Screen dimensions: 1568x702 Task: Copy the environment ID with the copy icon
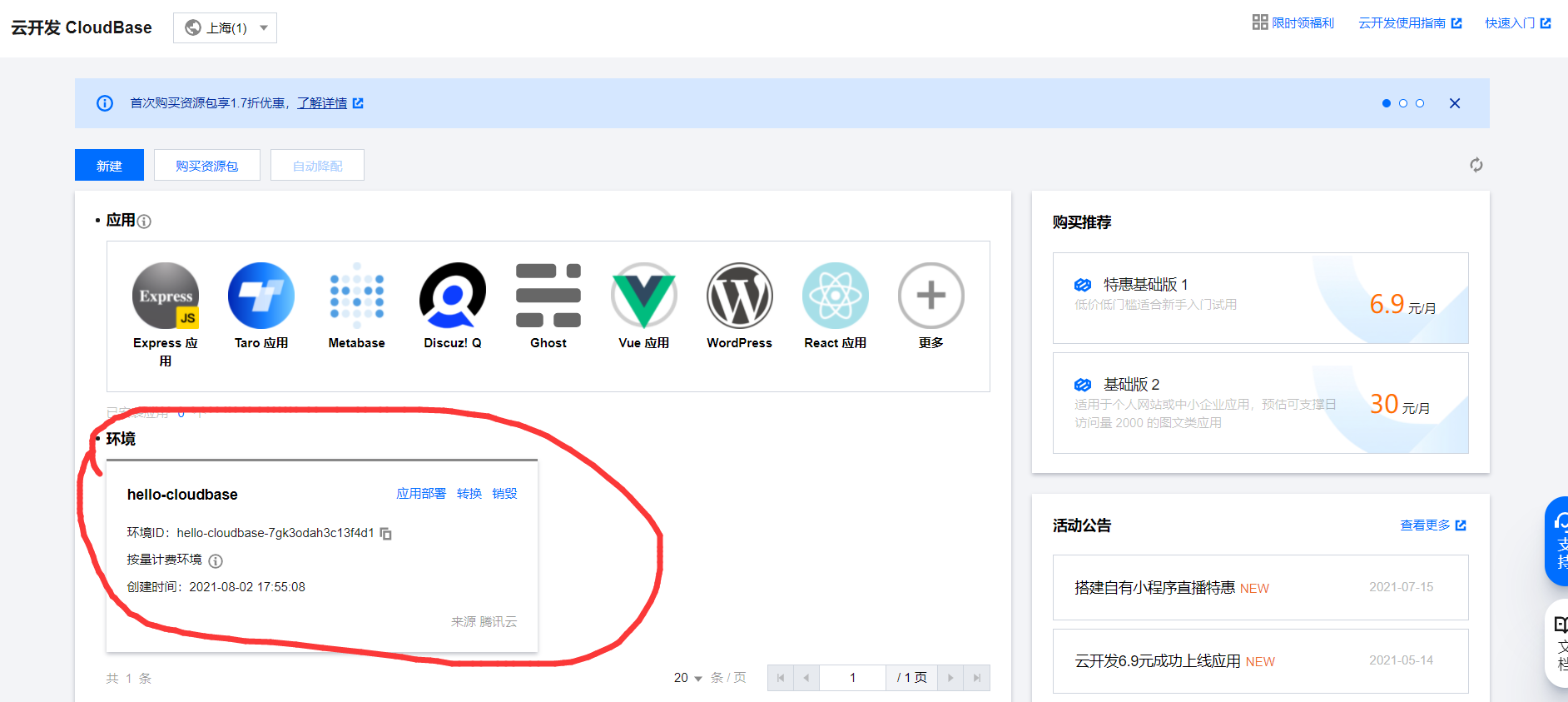click(x=385, y=533)
